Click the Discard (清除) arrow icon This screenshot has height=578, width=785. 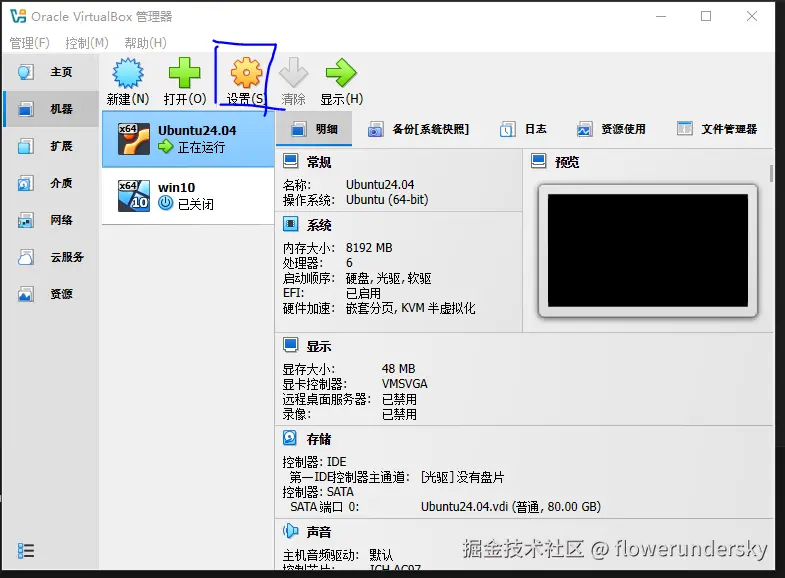(293, 73)
